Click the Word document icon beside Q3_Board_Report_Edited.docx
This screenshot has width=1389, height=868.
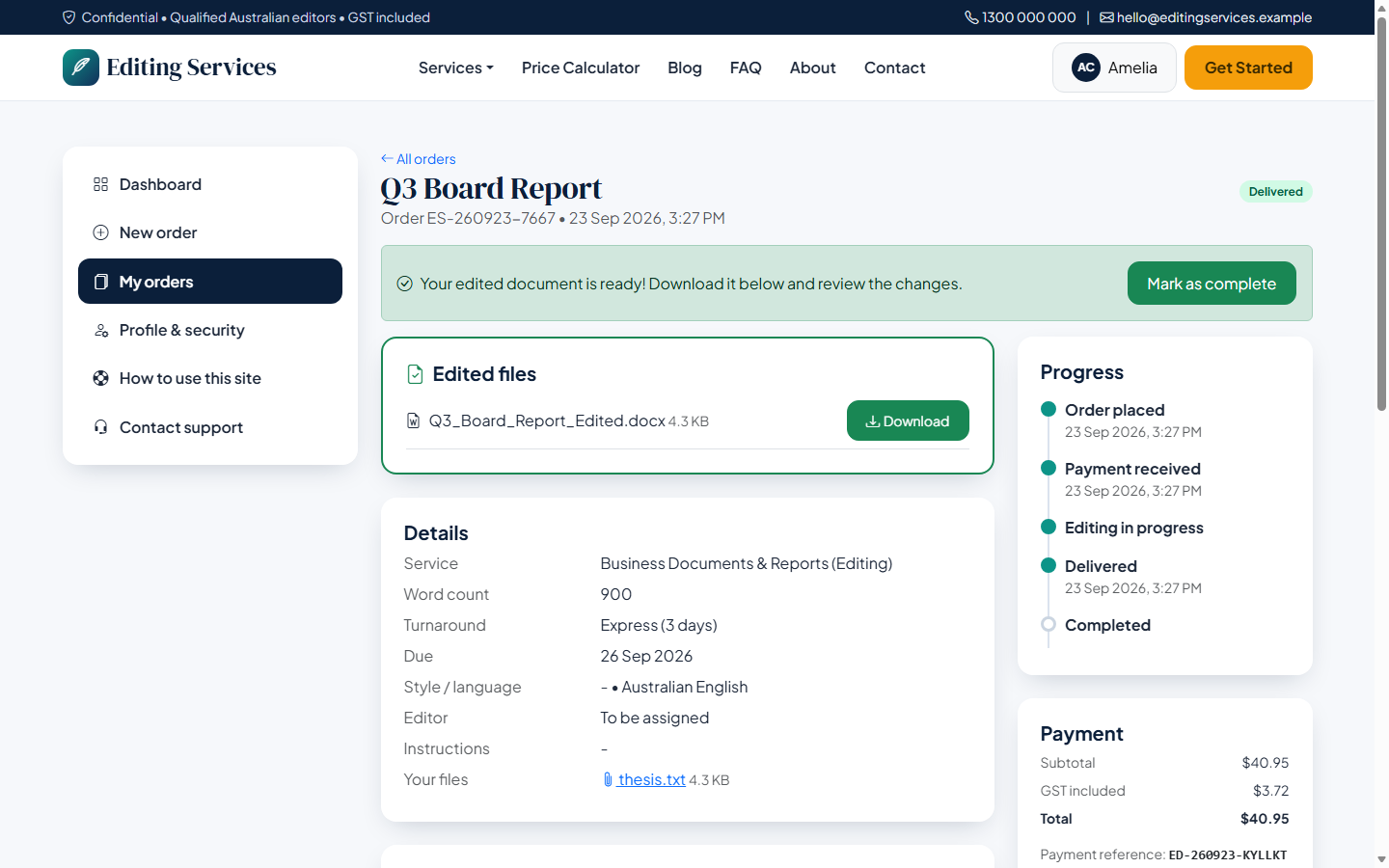(x=413, y=420)
